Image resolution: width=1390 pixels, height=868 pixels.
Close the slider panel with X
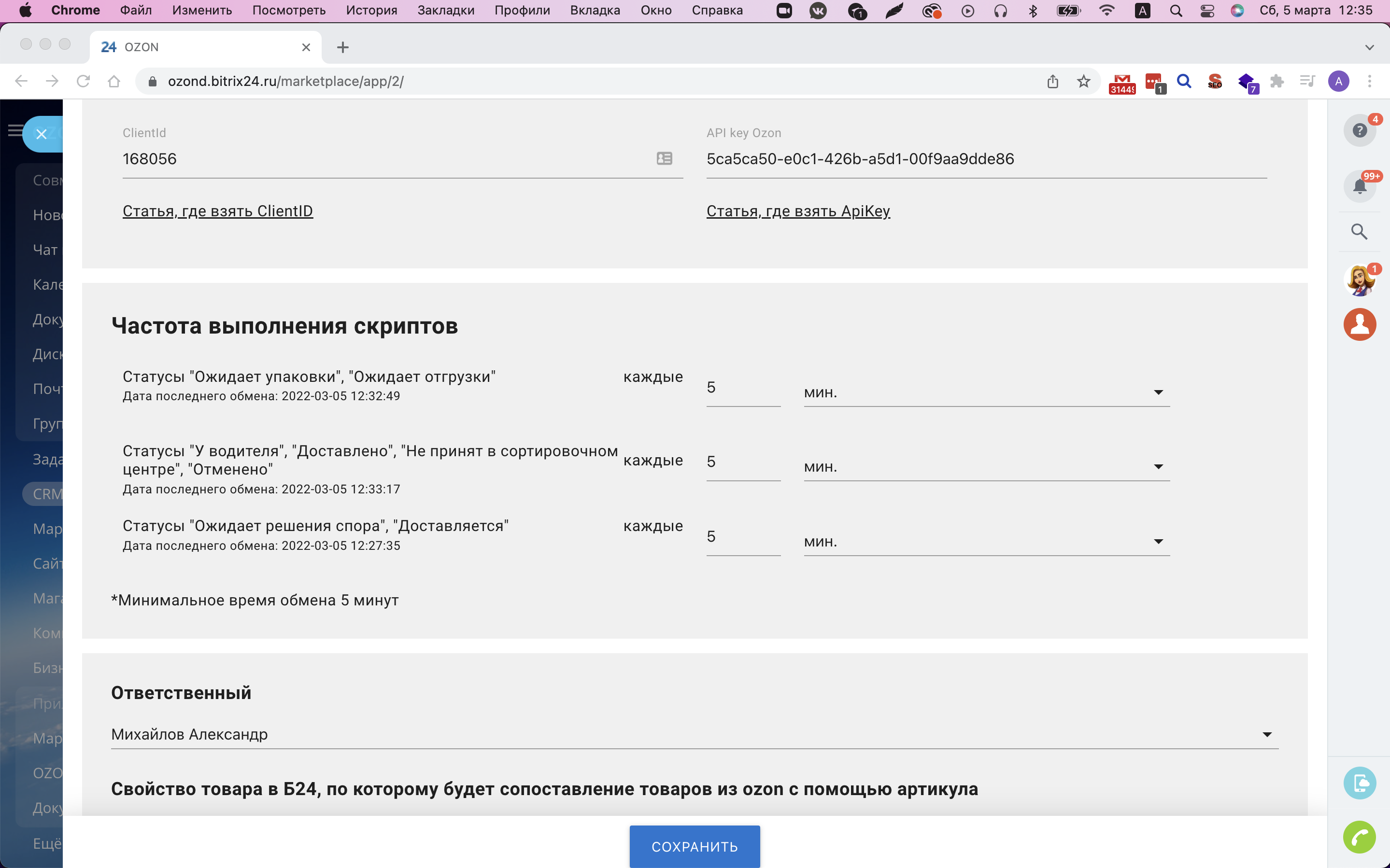(x=42, y=134)
